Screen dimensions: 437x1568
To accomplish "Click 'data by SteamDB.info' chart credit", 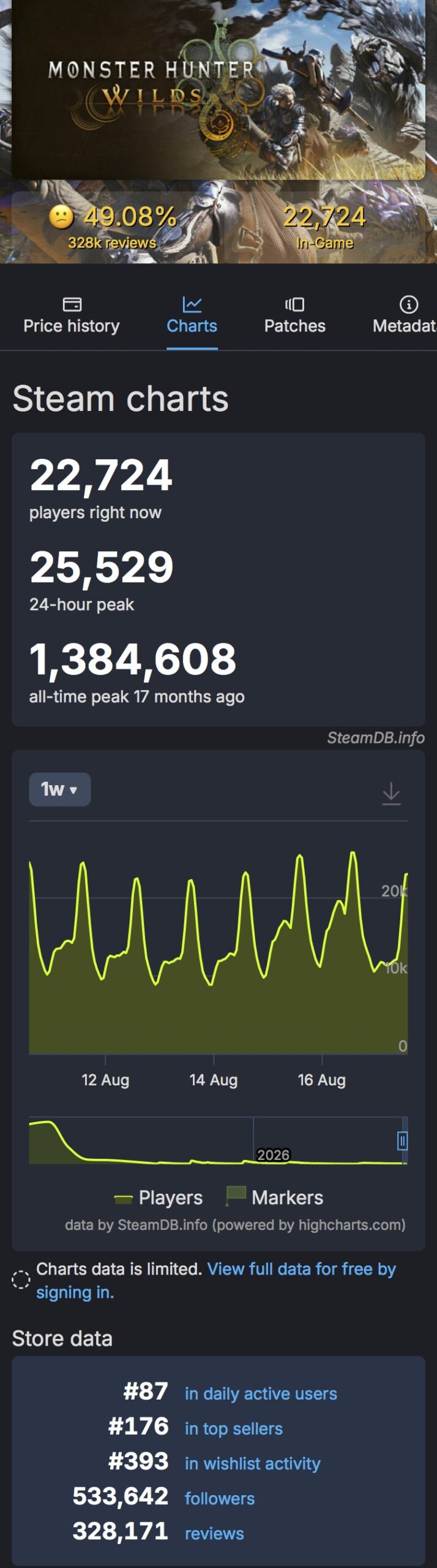I will point(236,1224).
